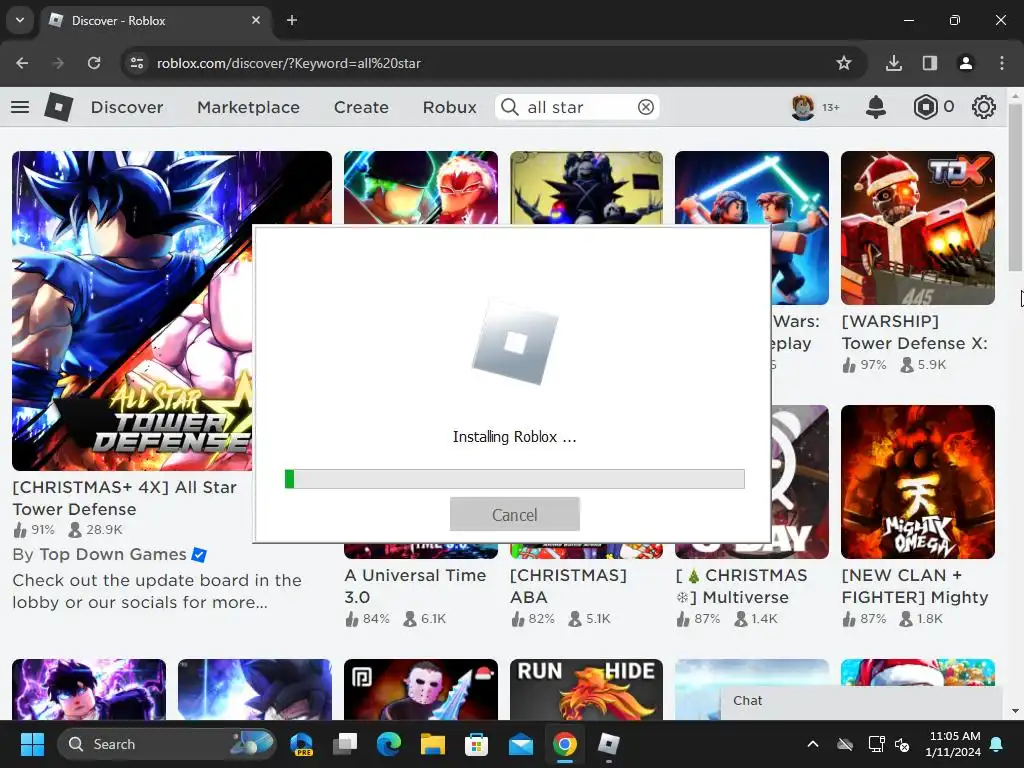Open the user avatar profile
Screen dimensions: 1024x768
point(803,107)
